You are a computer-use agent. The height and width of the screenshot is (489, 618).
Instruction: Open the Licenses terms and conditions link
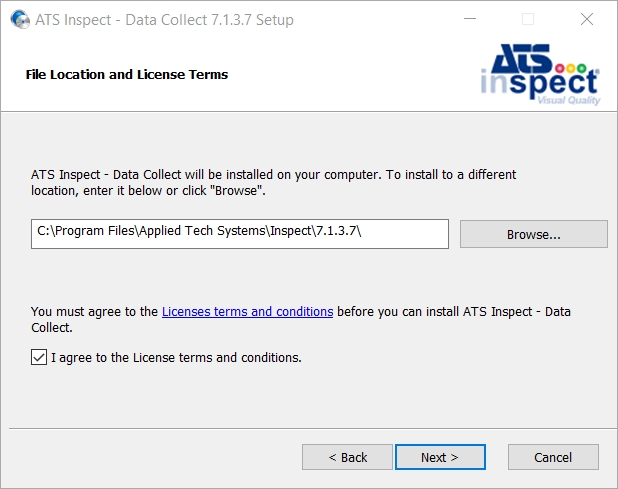(x=248, y=312)
